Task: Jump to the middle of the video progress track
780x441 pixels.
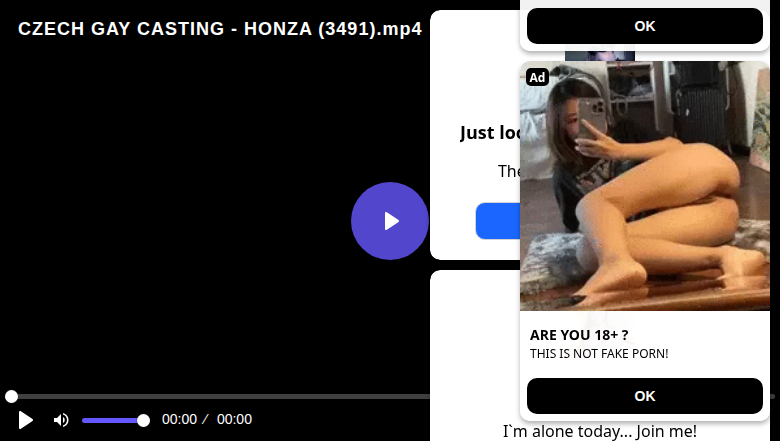Action: 390,397
